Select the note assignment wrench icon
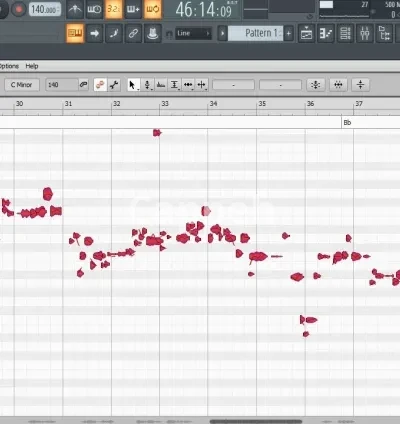The width and height of the screenshot is (400, 424). pyautogui.click(x=114, y=85)
